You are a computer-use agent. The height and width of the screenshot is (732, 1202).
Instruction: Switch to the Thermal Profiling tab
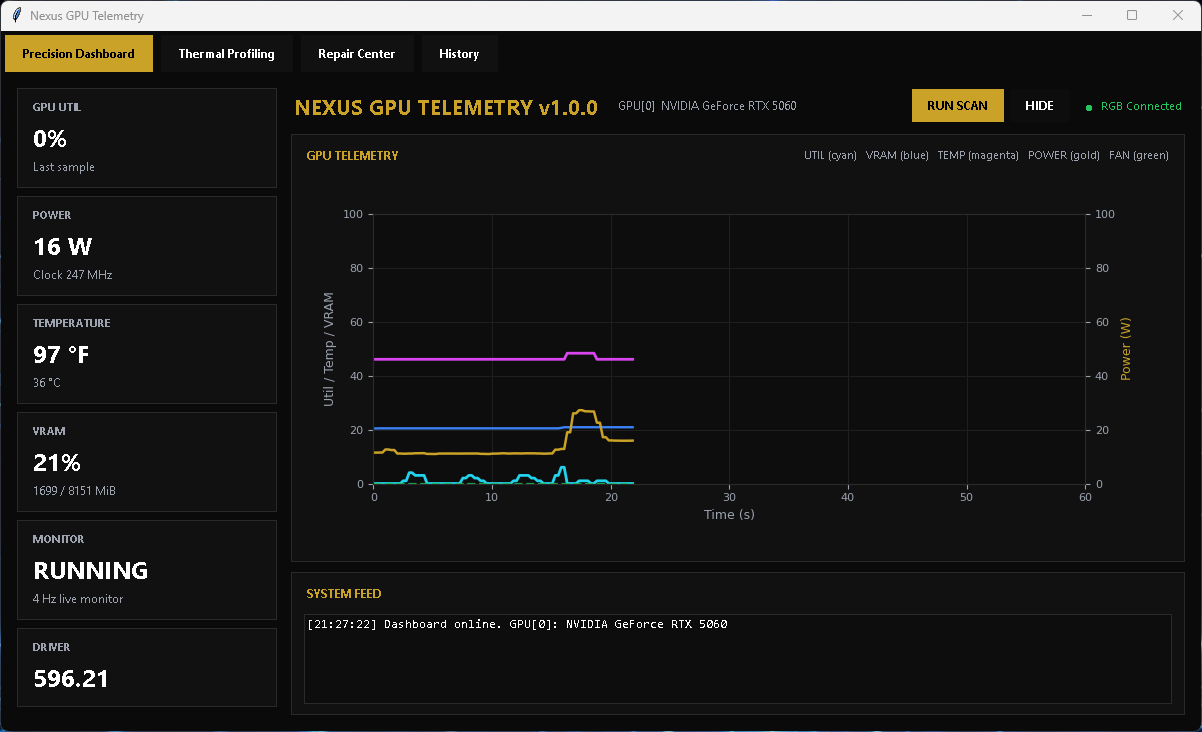coord(226,54)
